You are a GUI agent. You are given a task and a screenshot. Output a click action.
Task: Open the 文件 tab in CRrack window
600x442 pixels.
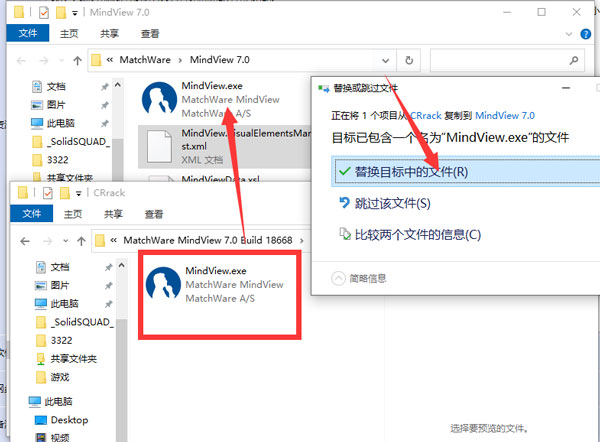click(31, 214)
